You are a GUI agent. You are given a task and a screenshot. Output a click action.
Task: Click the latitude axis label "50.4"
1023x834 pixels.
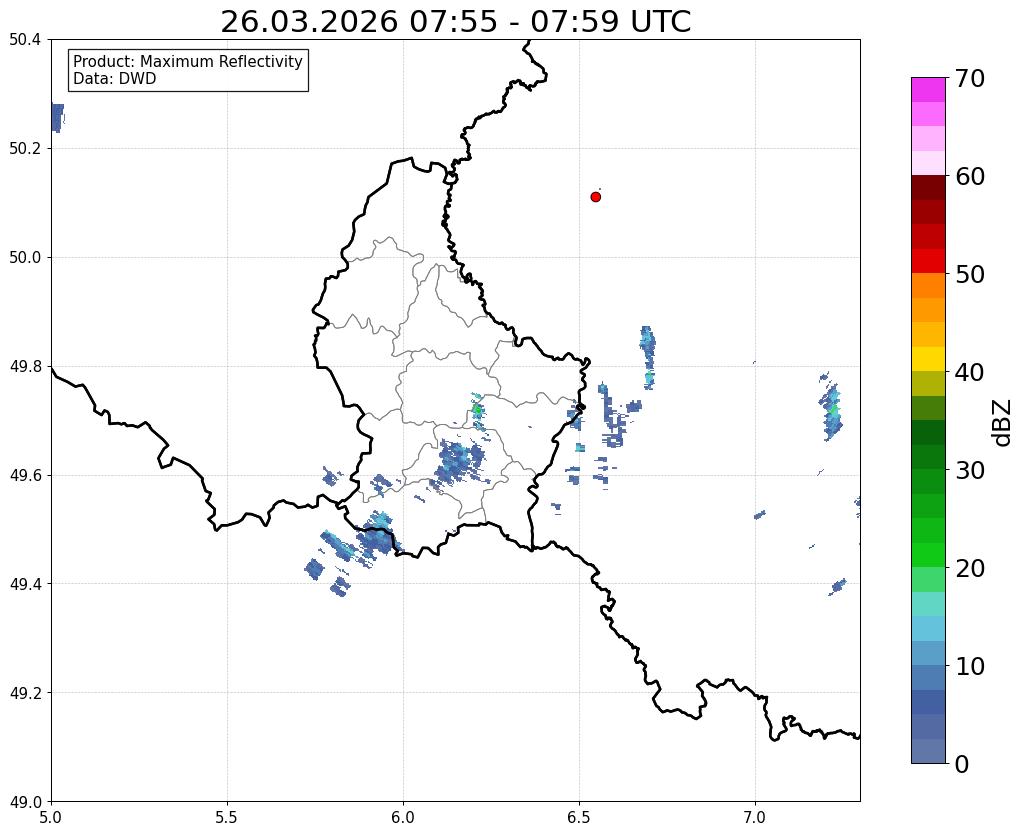pos(25,40)
